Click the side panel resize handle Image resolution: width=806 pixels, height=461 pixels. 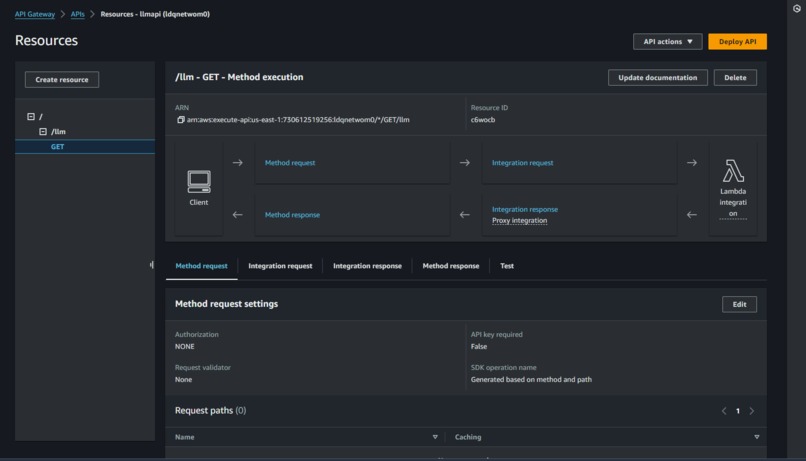tap(152, 265)
